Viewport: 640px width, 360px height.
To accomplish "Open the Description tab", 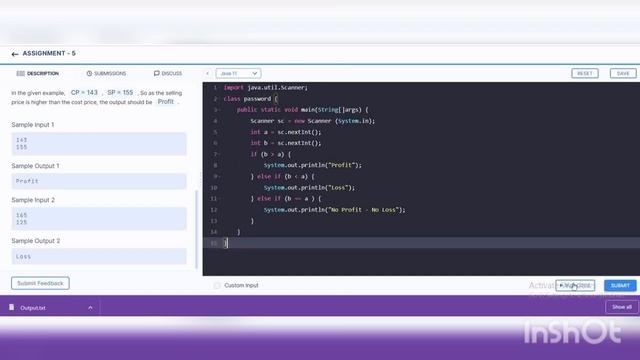I will 38,73.
